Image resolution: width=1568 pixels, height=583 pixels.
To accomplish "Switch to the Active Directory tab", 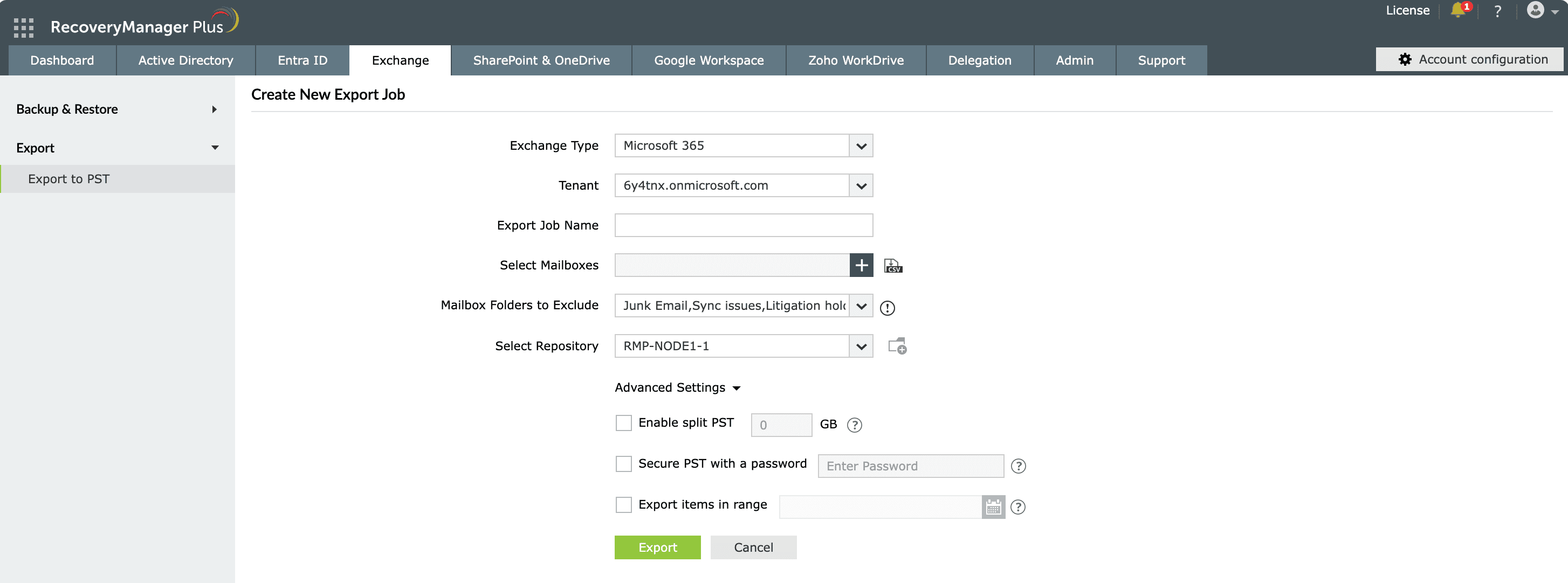I will tap(185, 60).
